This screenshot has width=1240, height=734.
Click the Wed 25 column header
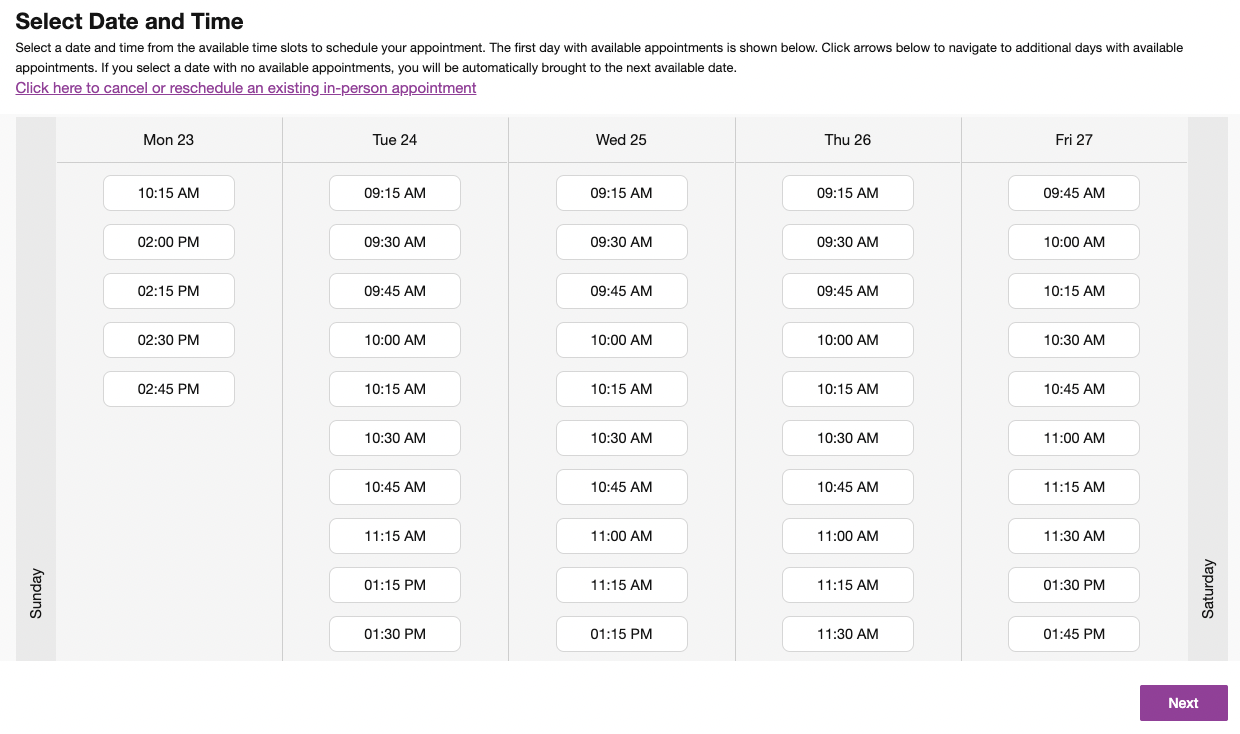click(x=622, y=140)
